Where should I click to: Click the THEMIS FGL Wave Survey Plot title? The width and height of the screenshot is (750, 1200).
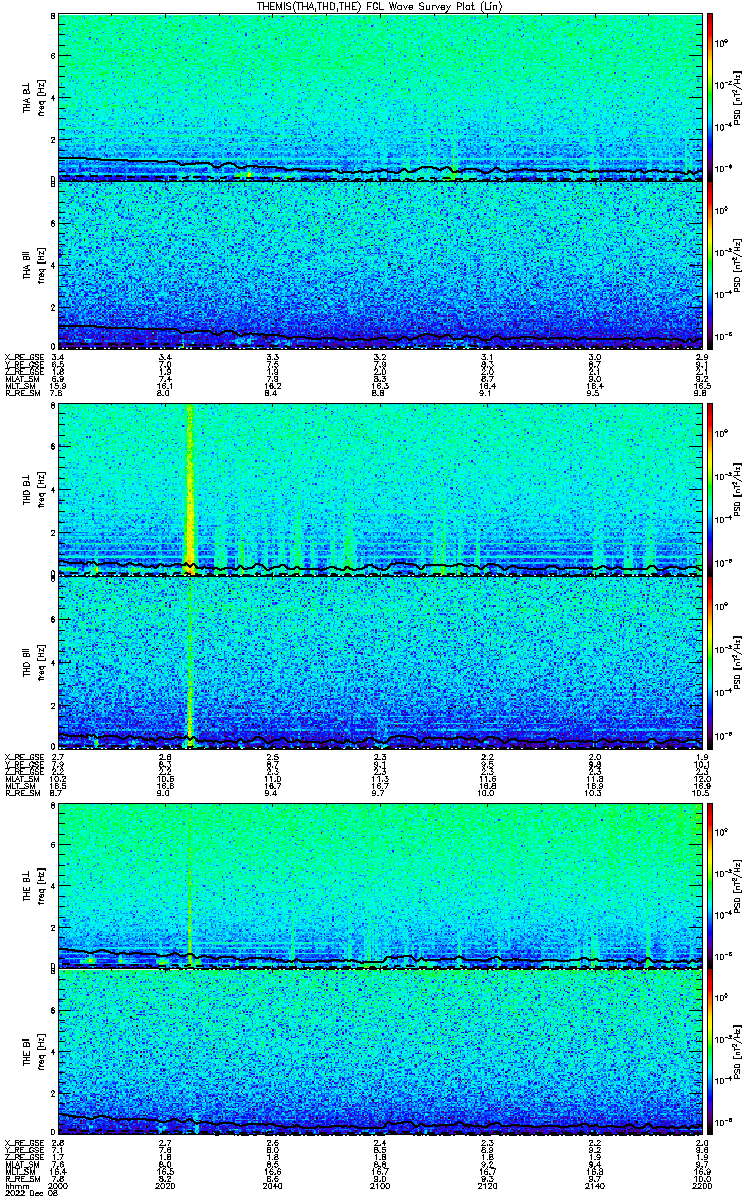(x=379, y=6)
